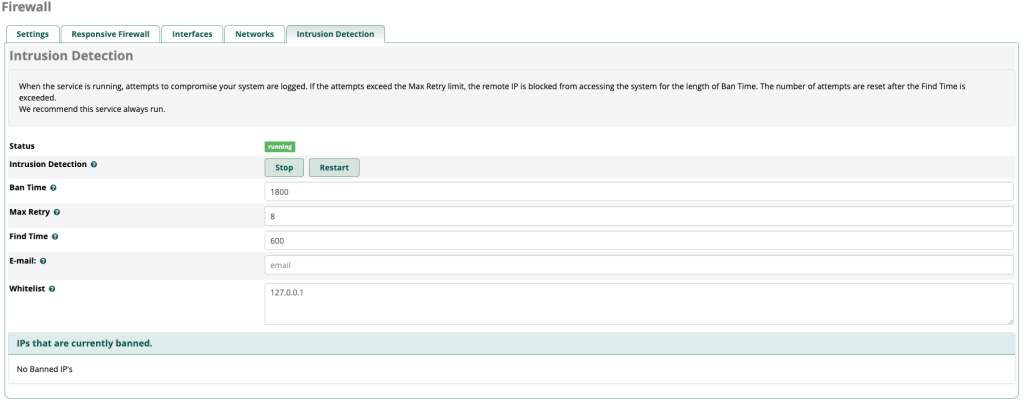Show help for the E-mail field

tap(43, 261)
